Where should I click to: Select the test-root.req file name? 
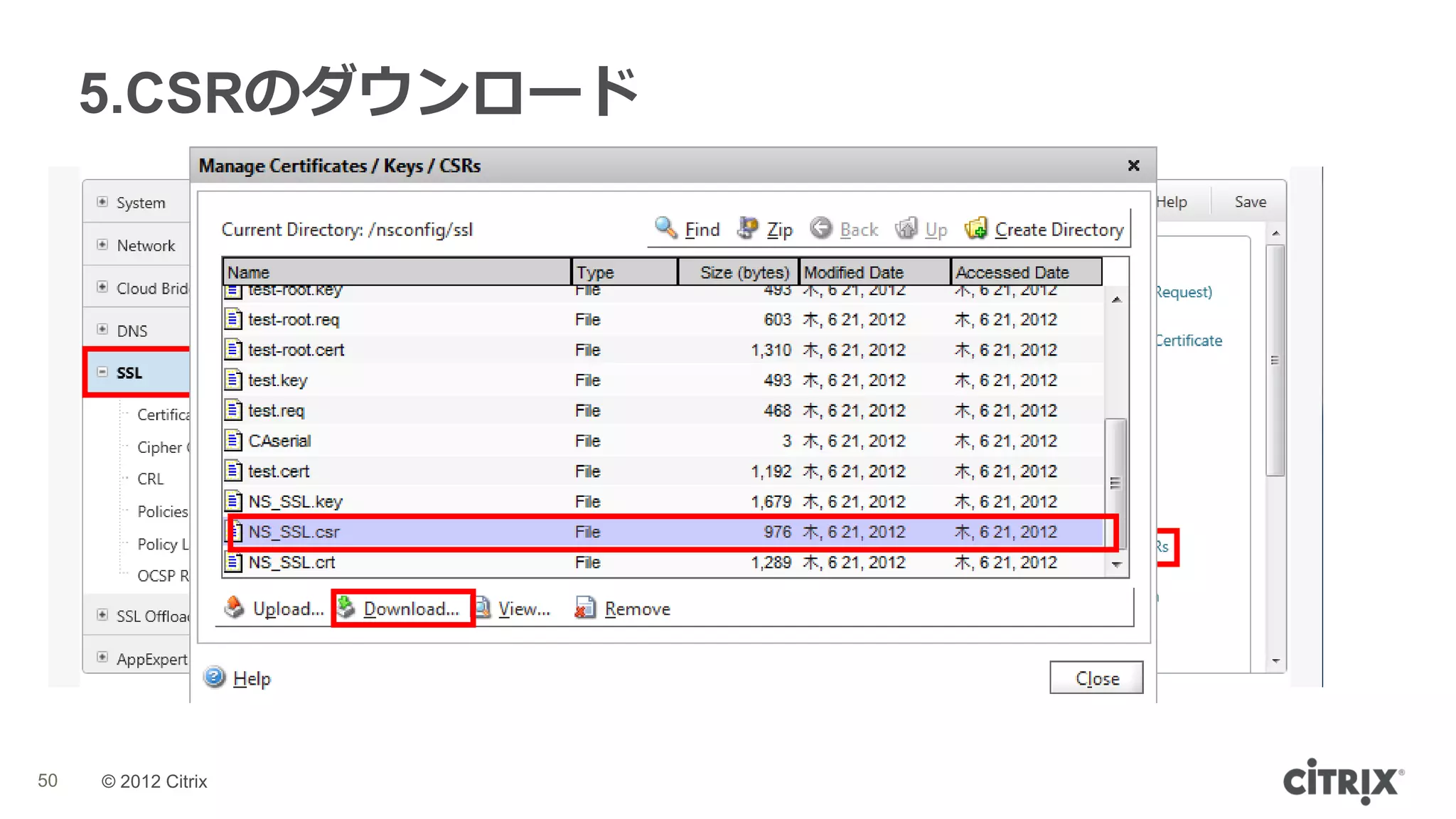[x=294, y=320]
